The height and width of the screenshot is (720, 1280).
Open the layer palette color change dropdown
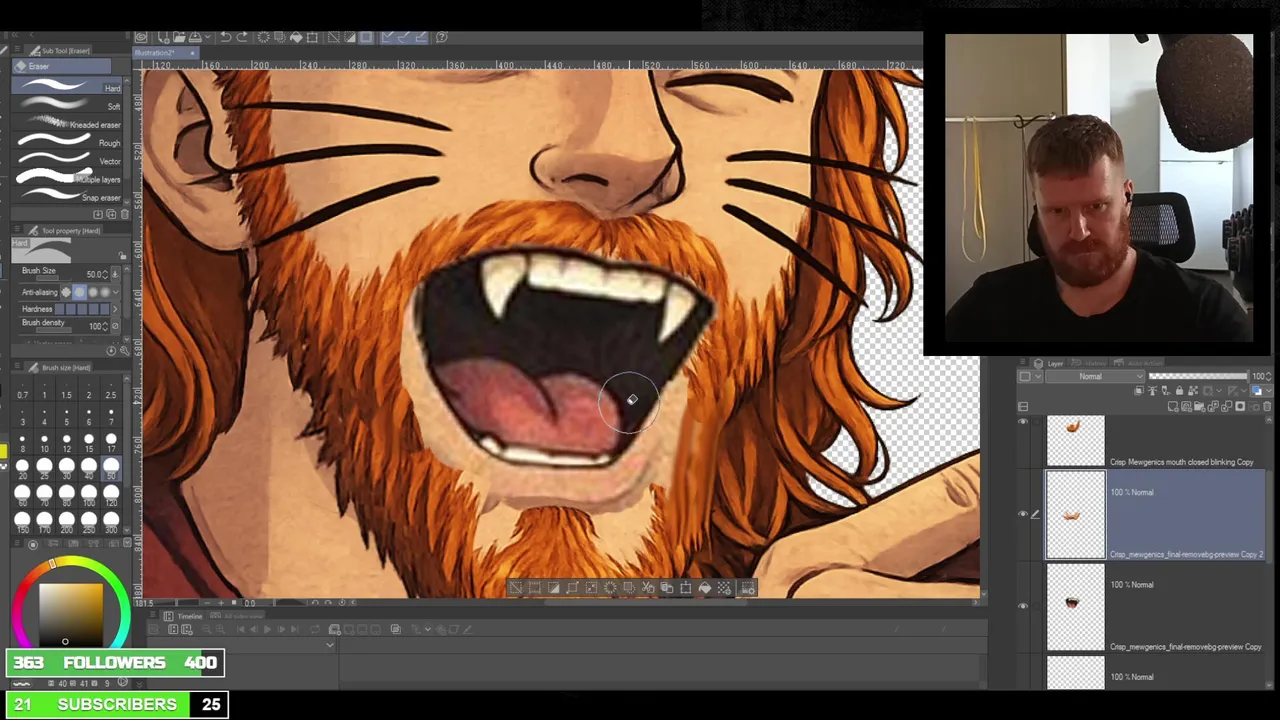point(1038,377)
